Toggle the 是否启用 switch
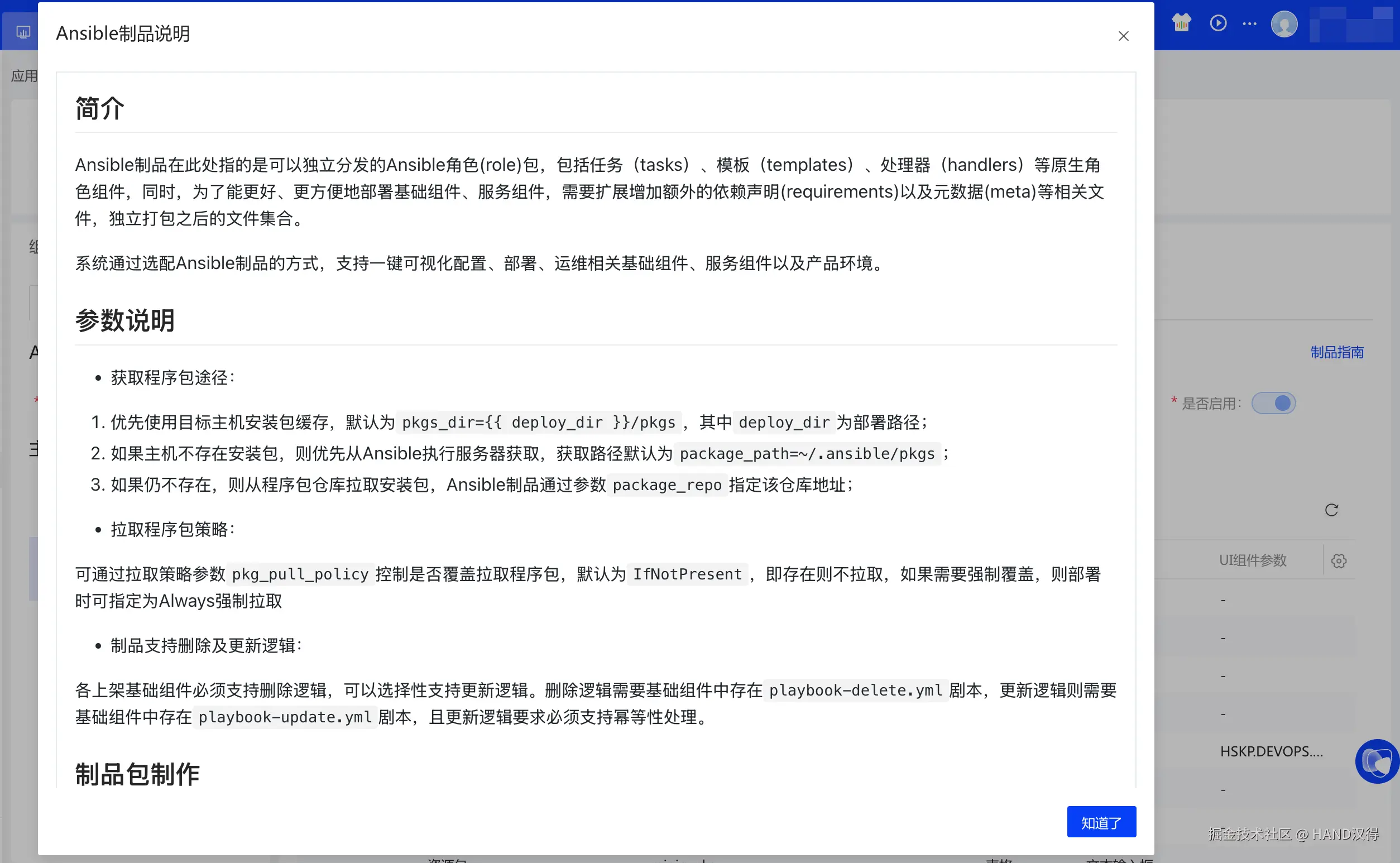 pos(1273,404)
